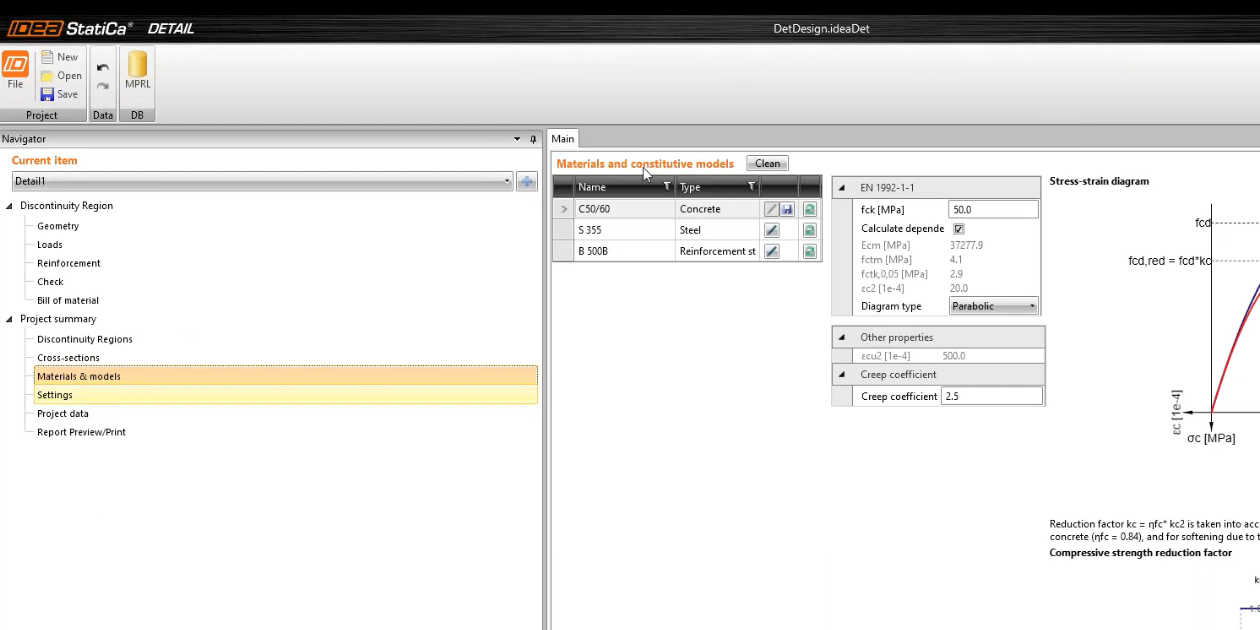Collapse the EN 1992-1-1 property group
Screen dimensions: 1260x630
[841, 187]
